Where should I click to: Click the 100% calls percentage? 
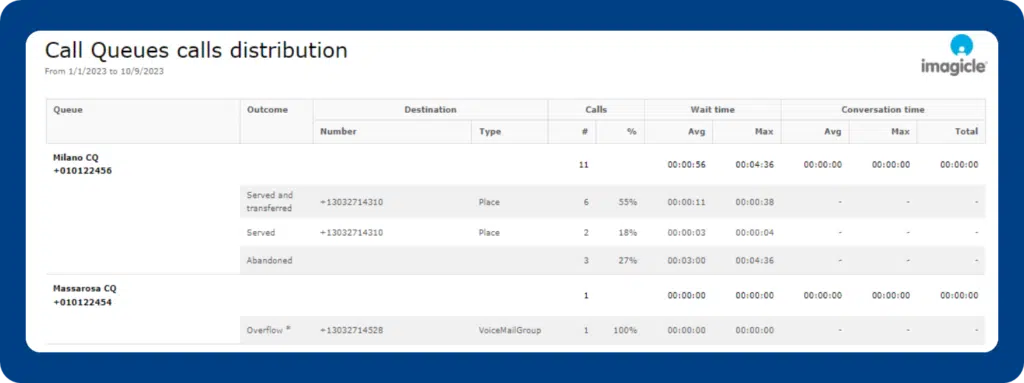(625, 330)
